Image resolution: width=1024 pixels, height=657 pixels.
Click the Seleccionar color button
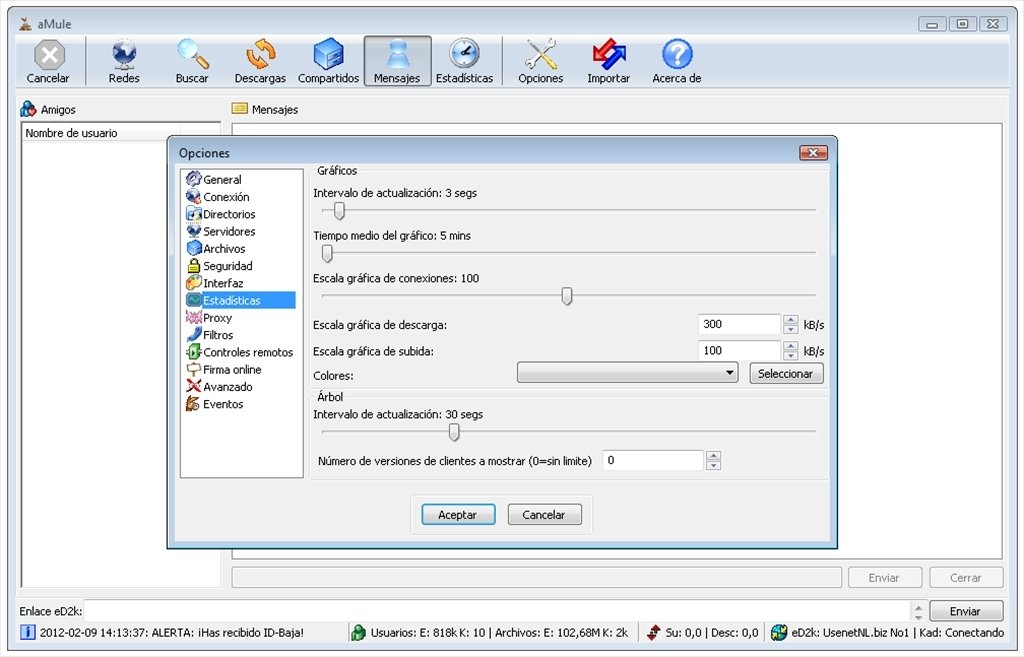point(786,374)
